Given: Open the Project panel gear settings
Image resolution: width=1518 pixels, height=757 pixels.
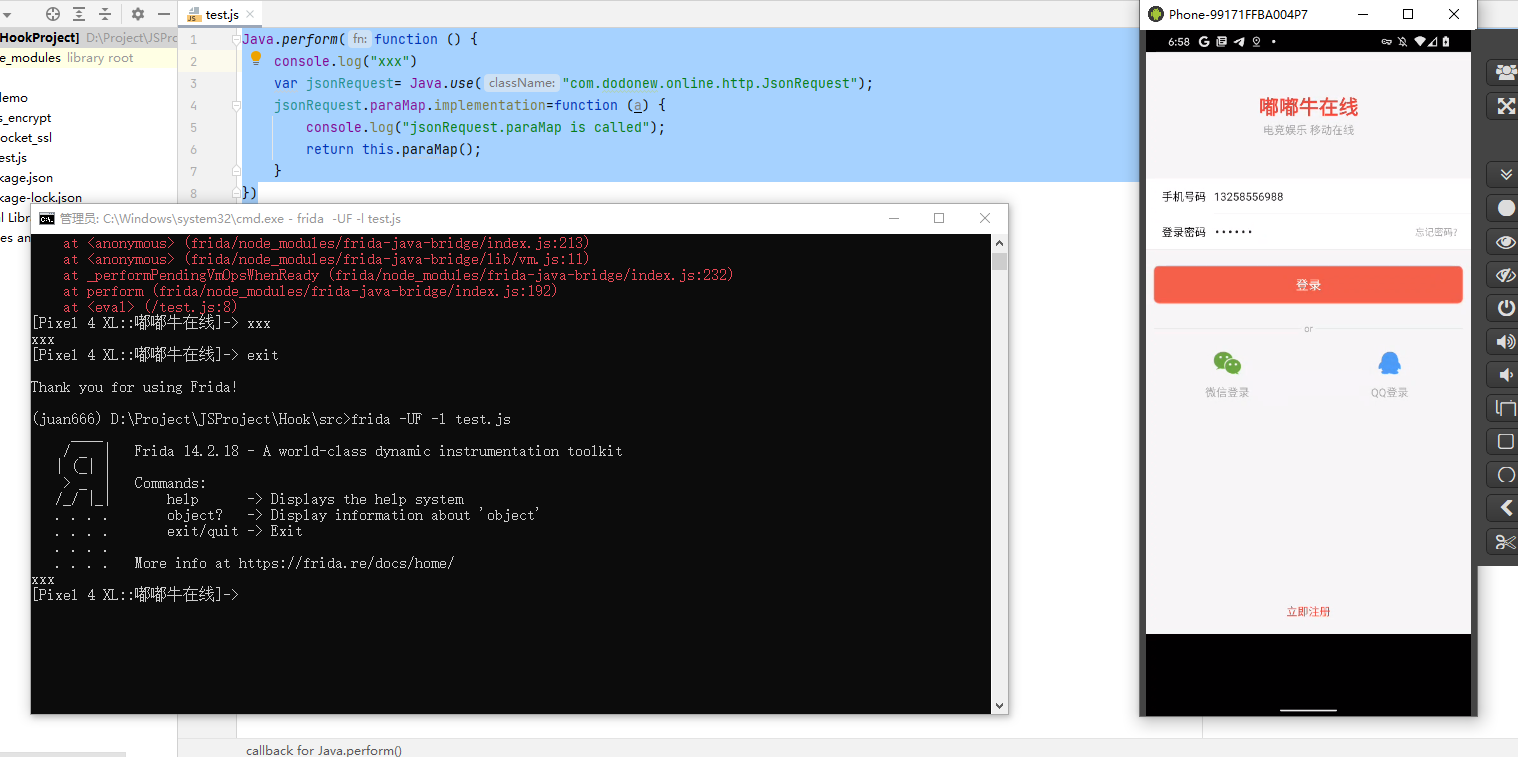Looking at the screenshot, I should (x=138, y=14).
